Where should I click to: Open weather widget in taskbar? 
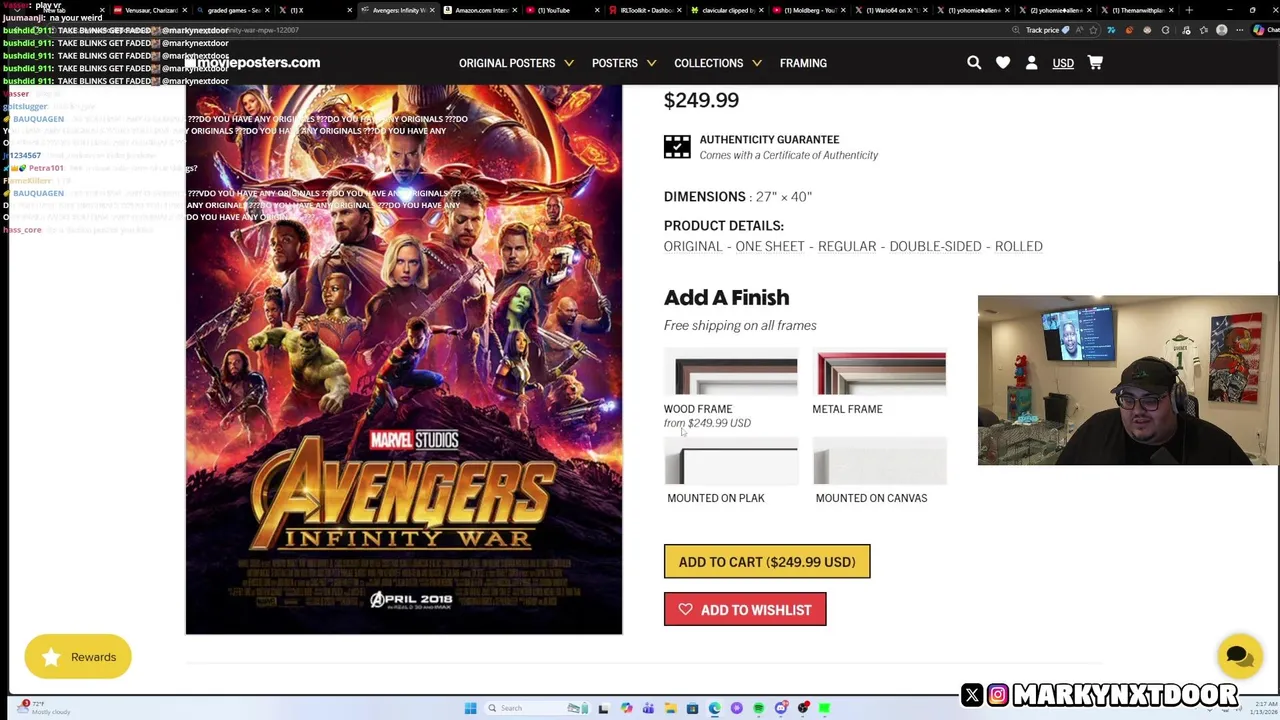45,708
